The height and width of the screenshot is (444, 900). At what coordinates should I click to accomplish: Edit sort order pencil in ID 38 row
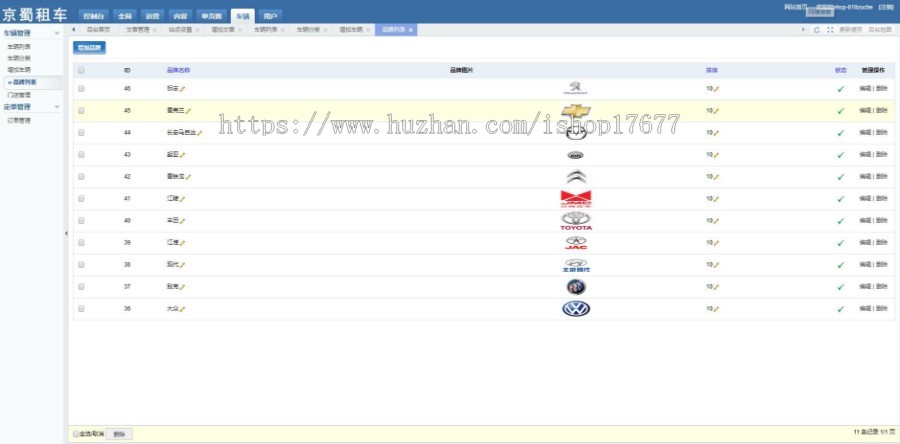tap(716, 265)
